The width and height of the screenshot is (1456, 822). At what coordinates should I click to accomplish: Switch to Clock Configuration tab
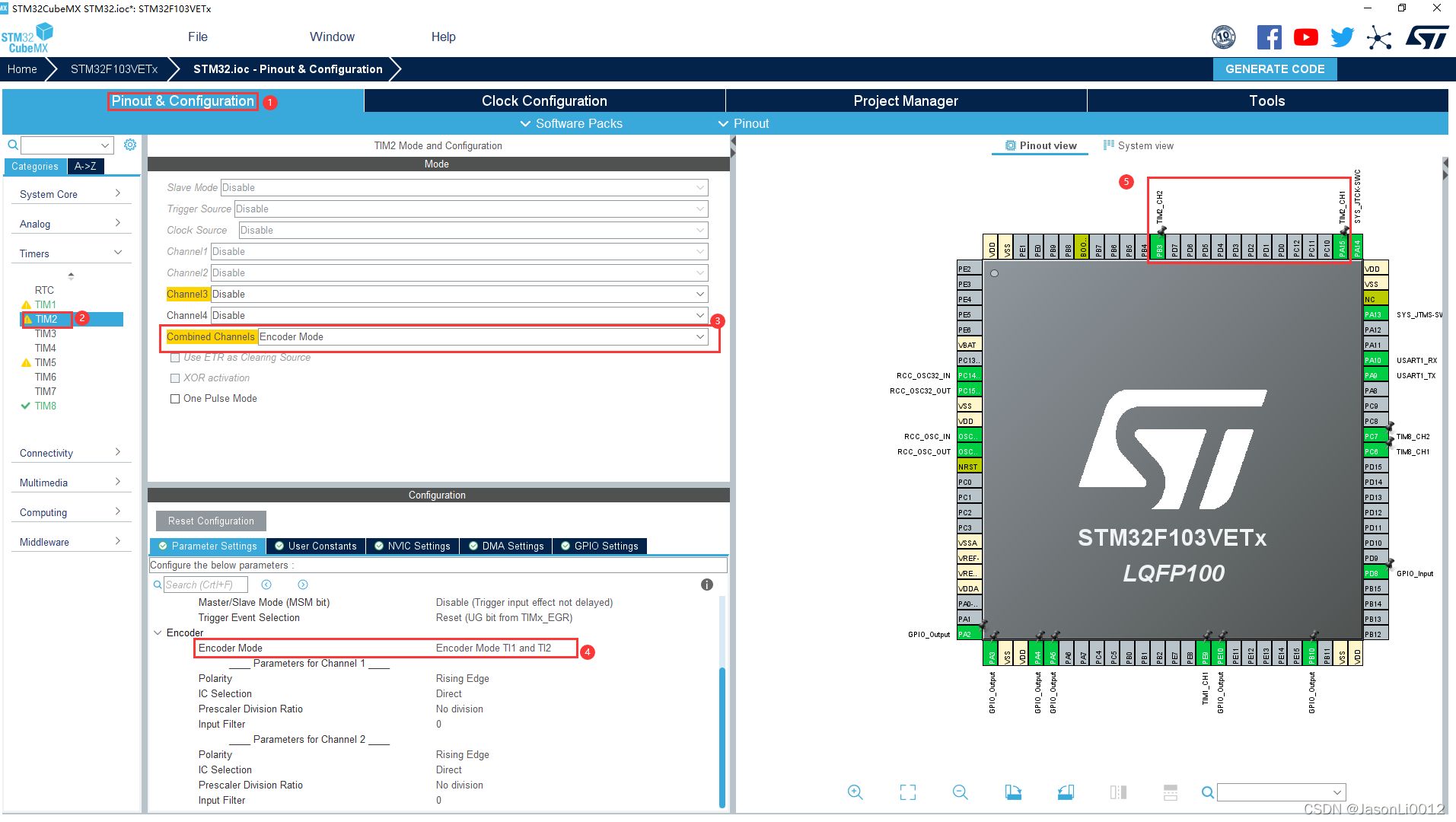tap(544, 100)
